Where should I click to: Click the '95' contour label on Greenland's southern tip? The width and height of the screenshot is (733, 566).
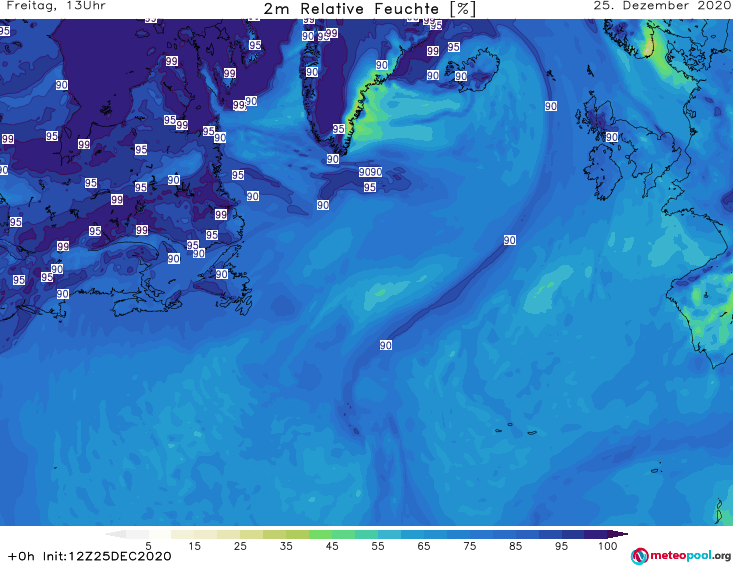point(339,129)
